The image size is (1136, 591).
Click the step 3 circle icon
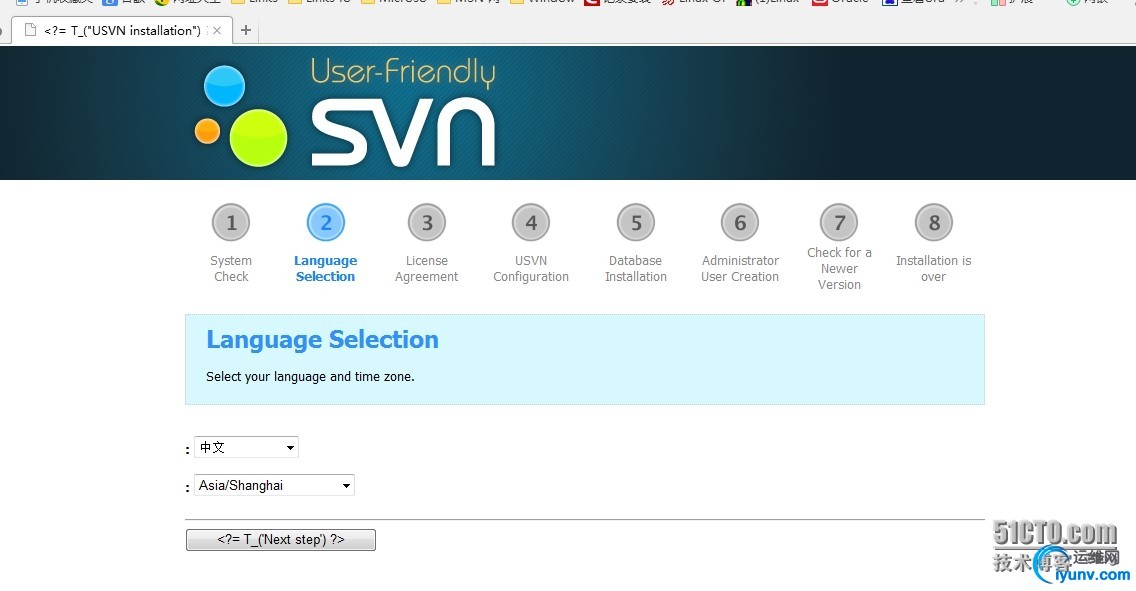[x=427, y=222]
